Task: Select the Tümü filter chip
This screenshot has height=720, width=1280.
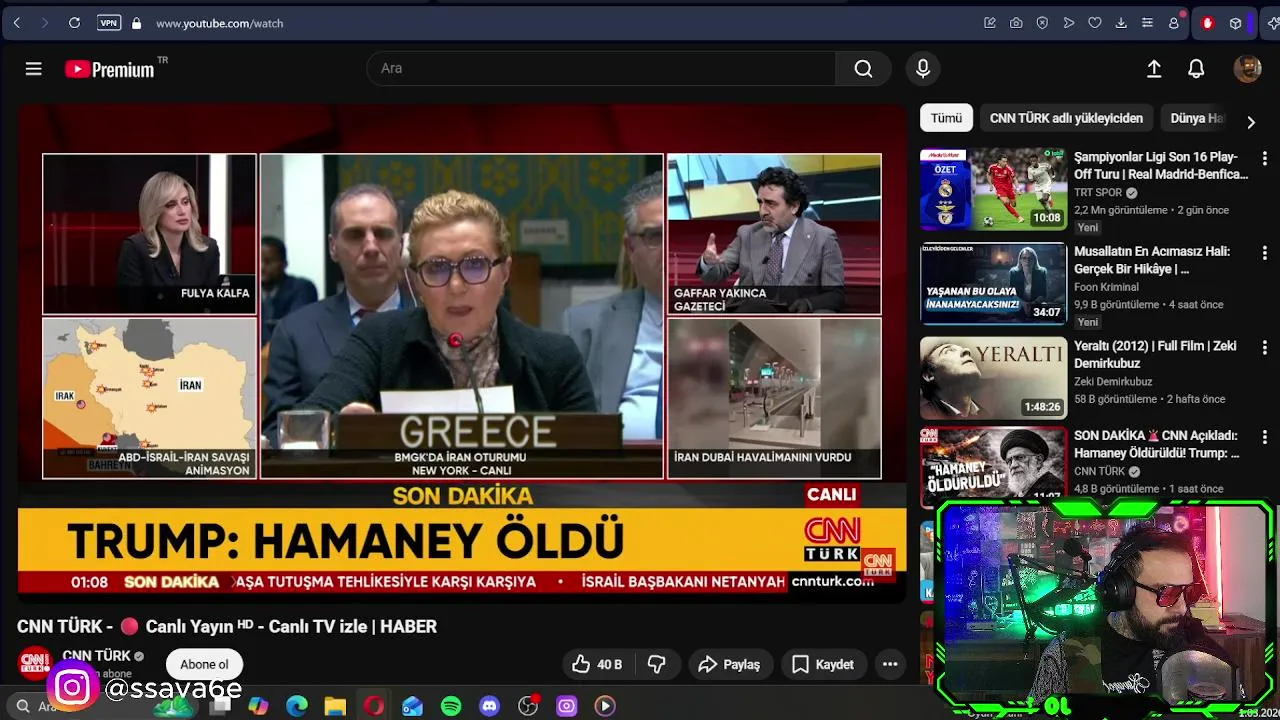Action: point(946,118)
